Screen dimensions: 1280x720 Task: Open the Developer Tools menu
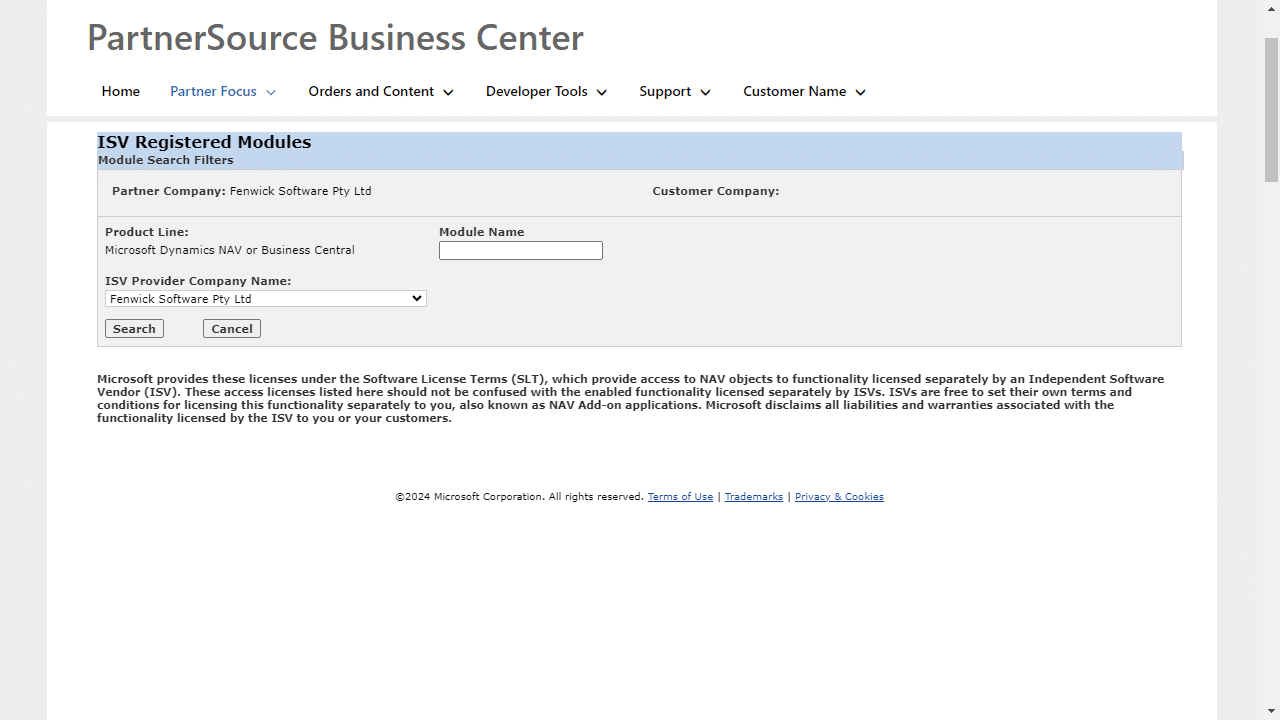547,91
